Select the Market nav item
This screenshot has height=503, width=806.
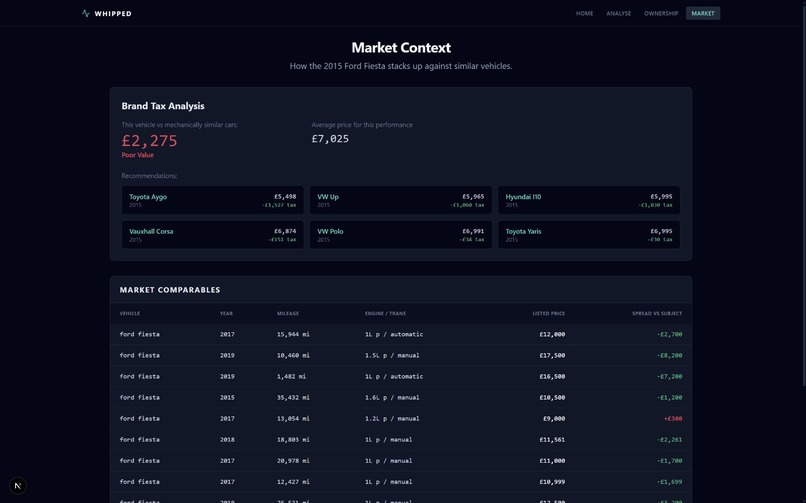(703, 13)
